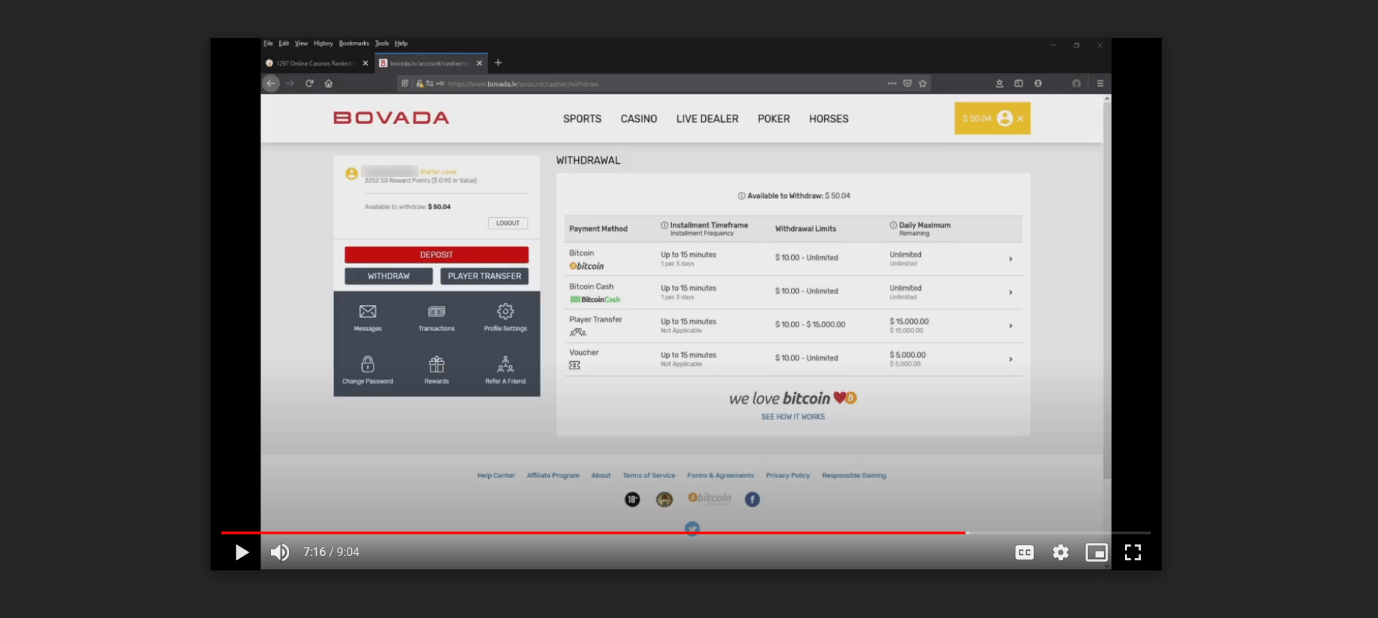Viewport: 1378px width, 618px height.
Task: Open the SPORTS navigation tab
Action: pos(582,119)
